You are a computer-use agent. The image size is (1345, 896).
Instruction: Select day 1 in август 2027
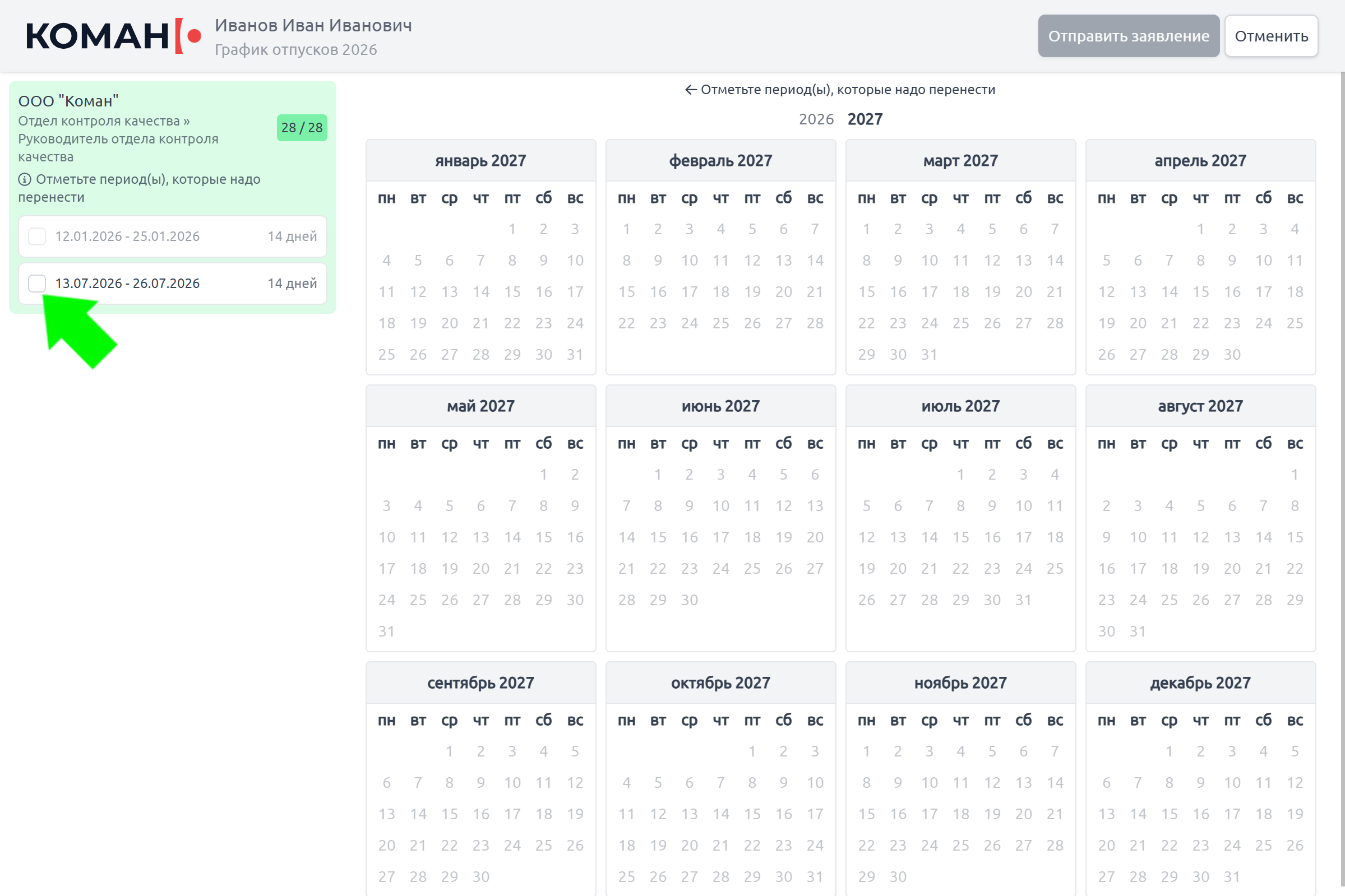[x=1294, y=474]
